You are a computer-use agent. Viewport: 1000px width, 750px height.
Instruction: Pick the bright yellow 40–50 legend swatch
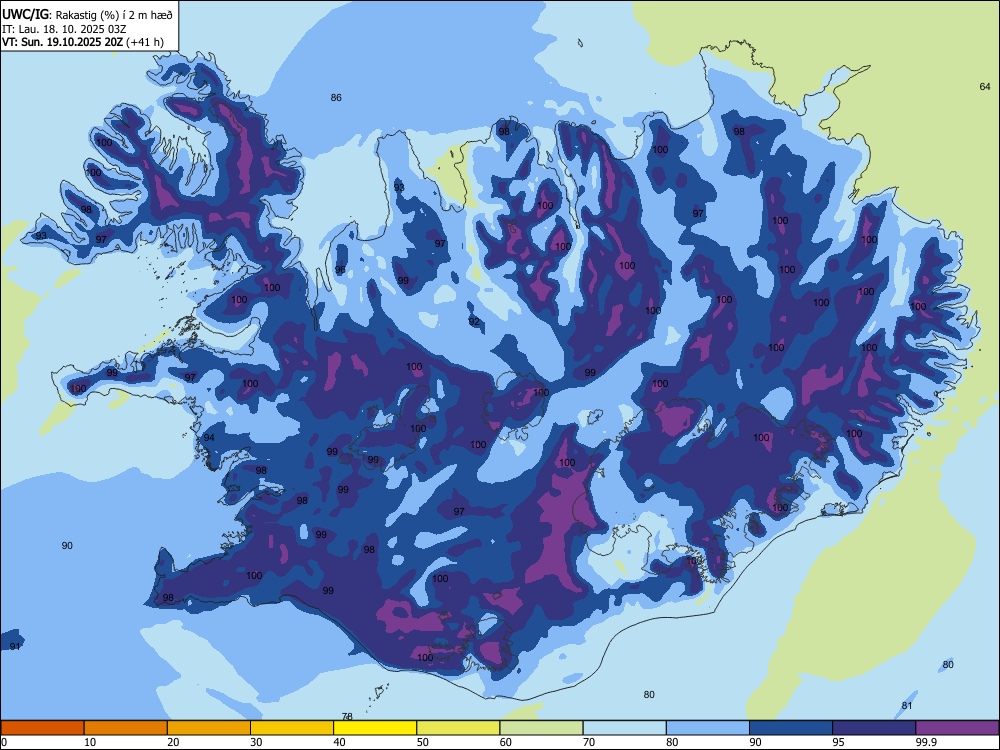coord(375,728)
